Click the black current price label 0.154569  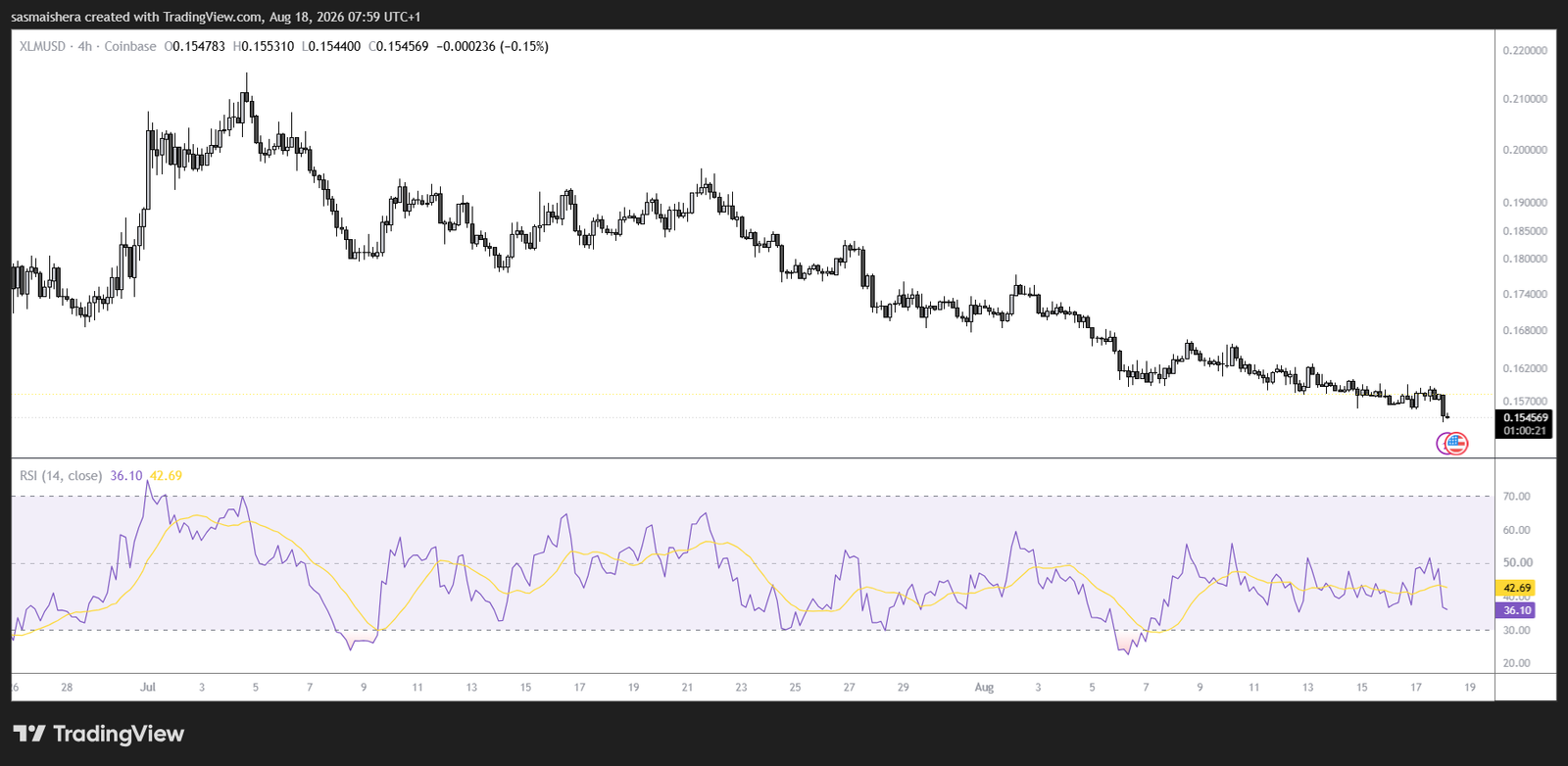pos(1525,417)
